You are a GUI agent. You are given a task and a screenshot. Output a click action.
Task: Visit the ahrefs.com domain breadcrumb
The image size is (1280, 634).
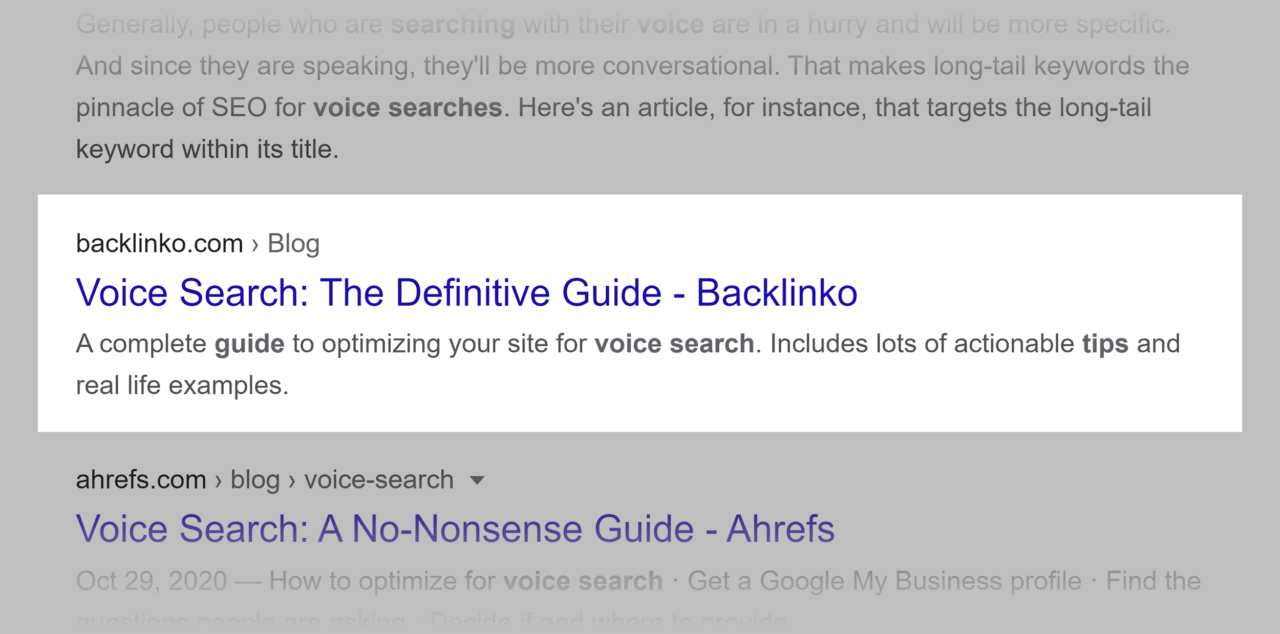(140, 480)
